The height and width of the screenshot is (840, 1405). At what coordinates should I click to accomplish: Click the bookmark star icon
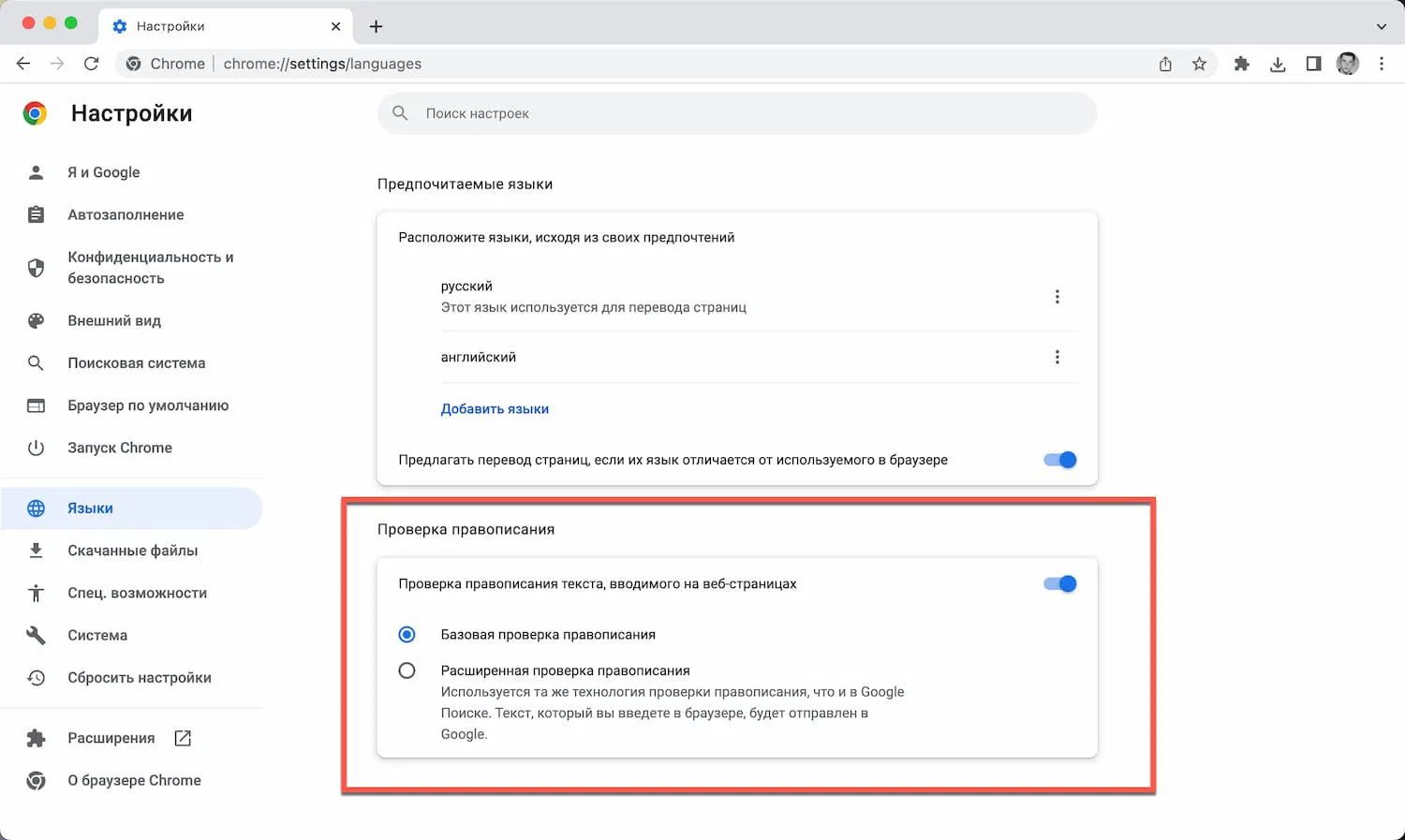click(x=1199, y=64)
